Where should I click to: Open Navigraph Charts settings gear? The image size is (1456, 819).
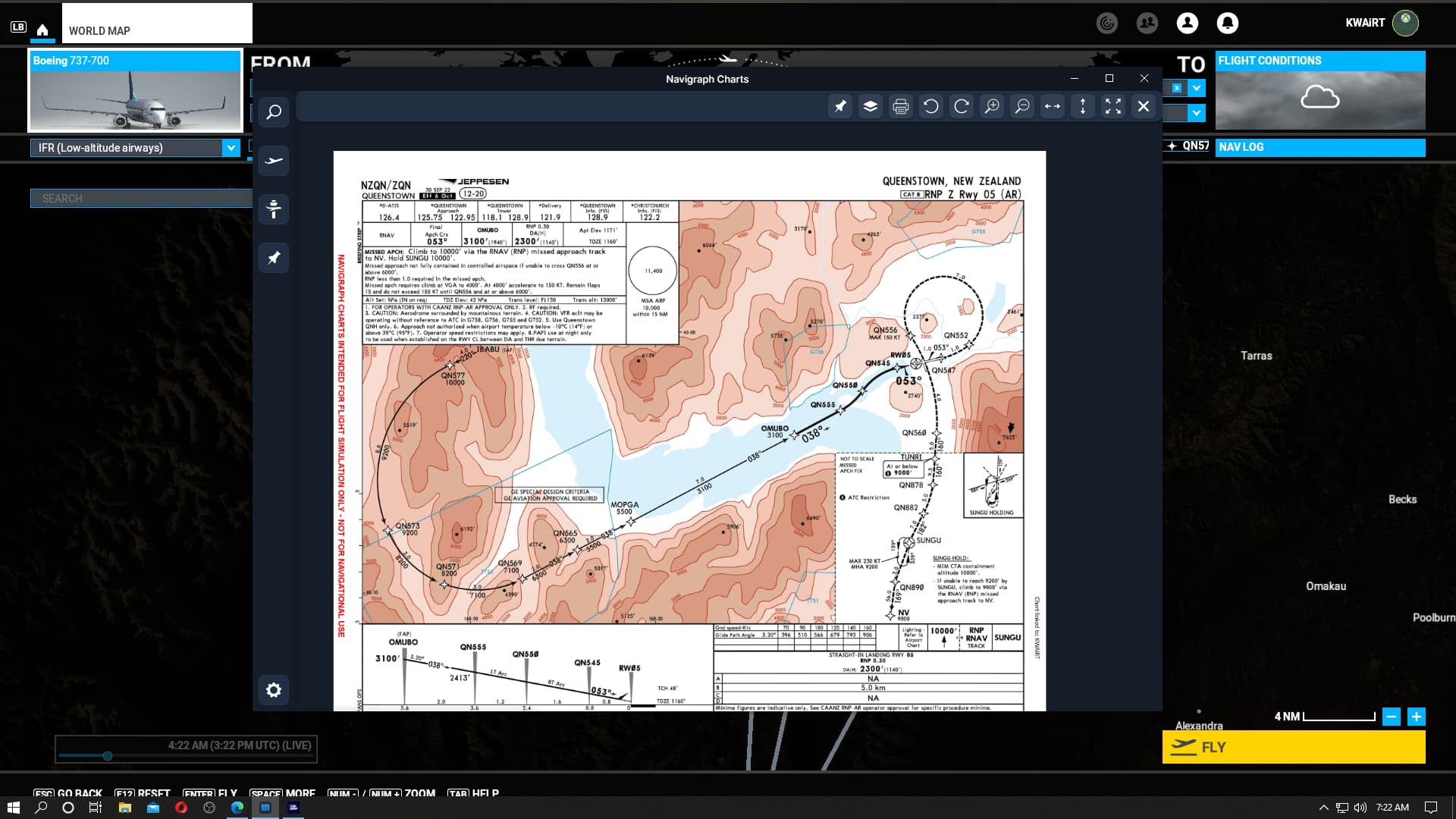coord(274,690)
